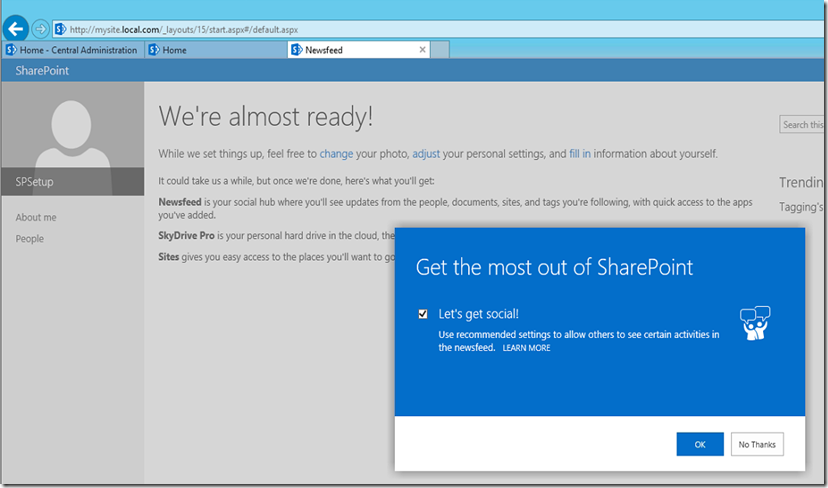Switch to Home - Central Administration tab
Screen dimensions: 828x488
pos(73,50)
